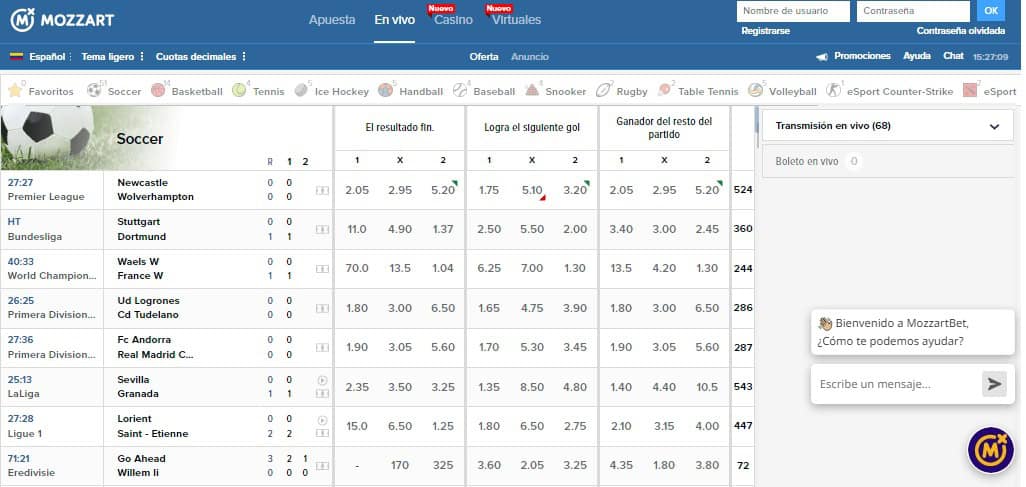The width and height of the screenshot is (1026, 487).
Task: Select Fc Andorra rest-of-match odds 5.60
Action: 707,348
